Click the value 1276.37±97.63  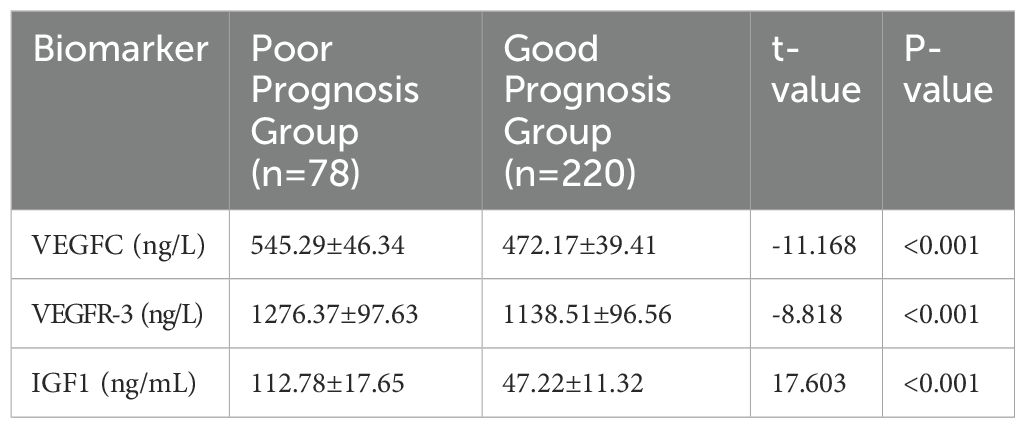(334, 314)
